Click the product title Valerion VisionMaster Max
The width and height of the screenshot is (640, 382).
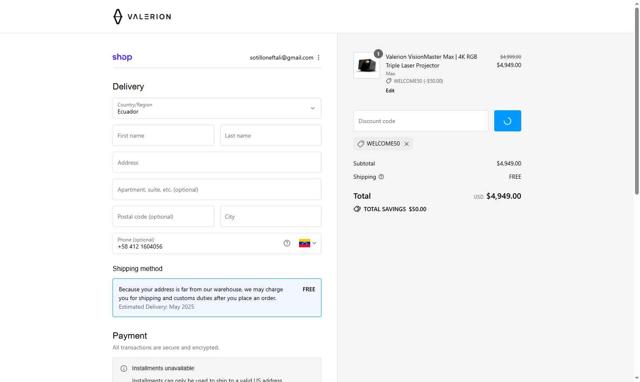(x=431, y=61)
